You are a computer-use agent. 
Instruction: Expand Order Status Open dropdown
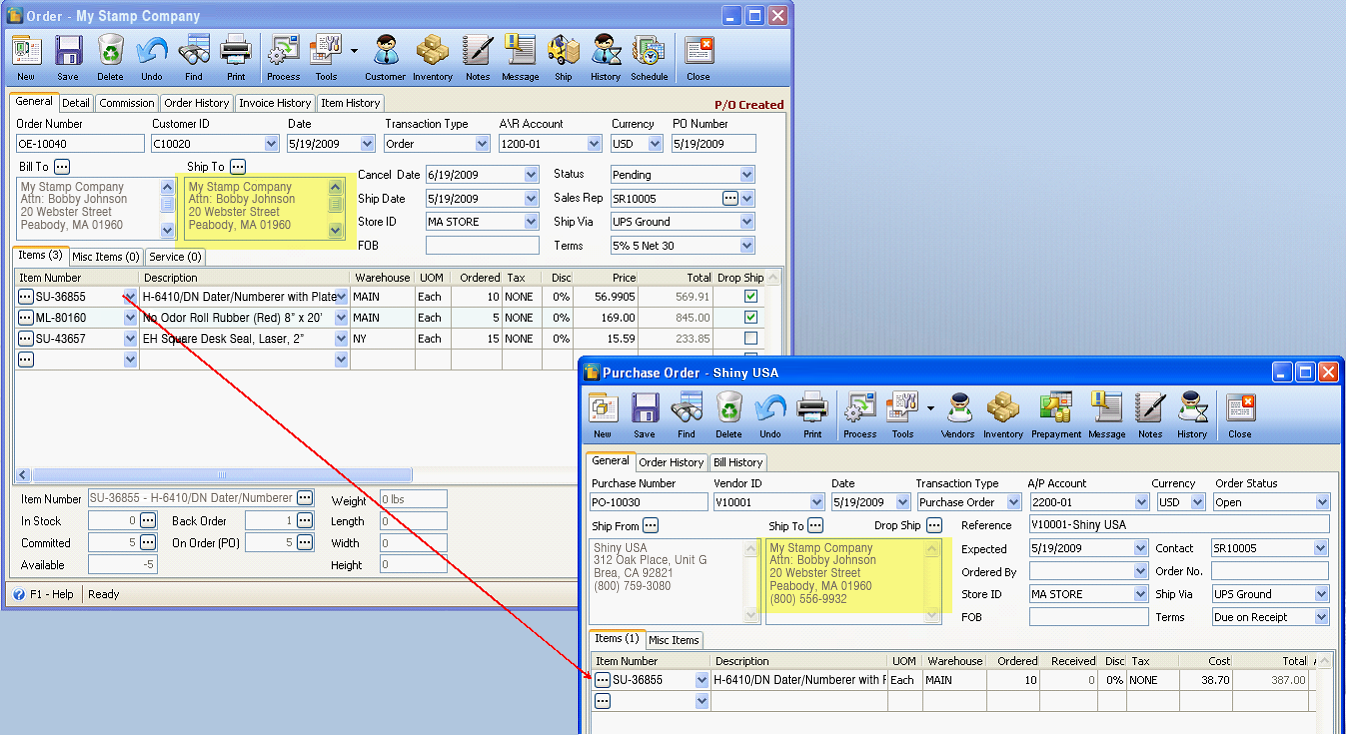pos(1322,503)
